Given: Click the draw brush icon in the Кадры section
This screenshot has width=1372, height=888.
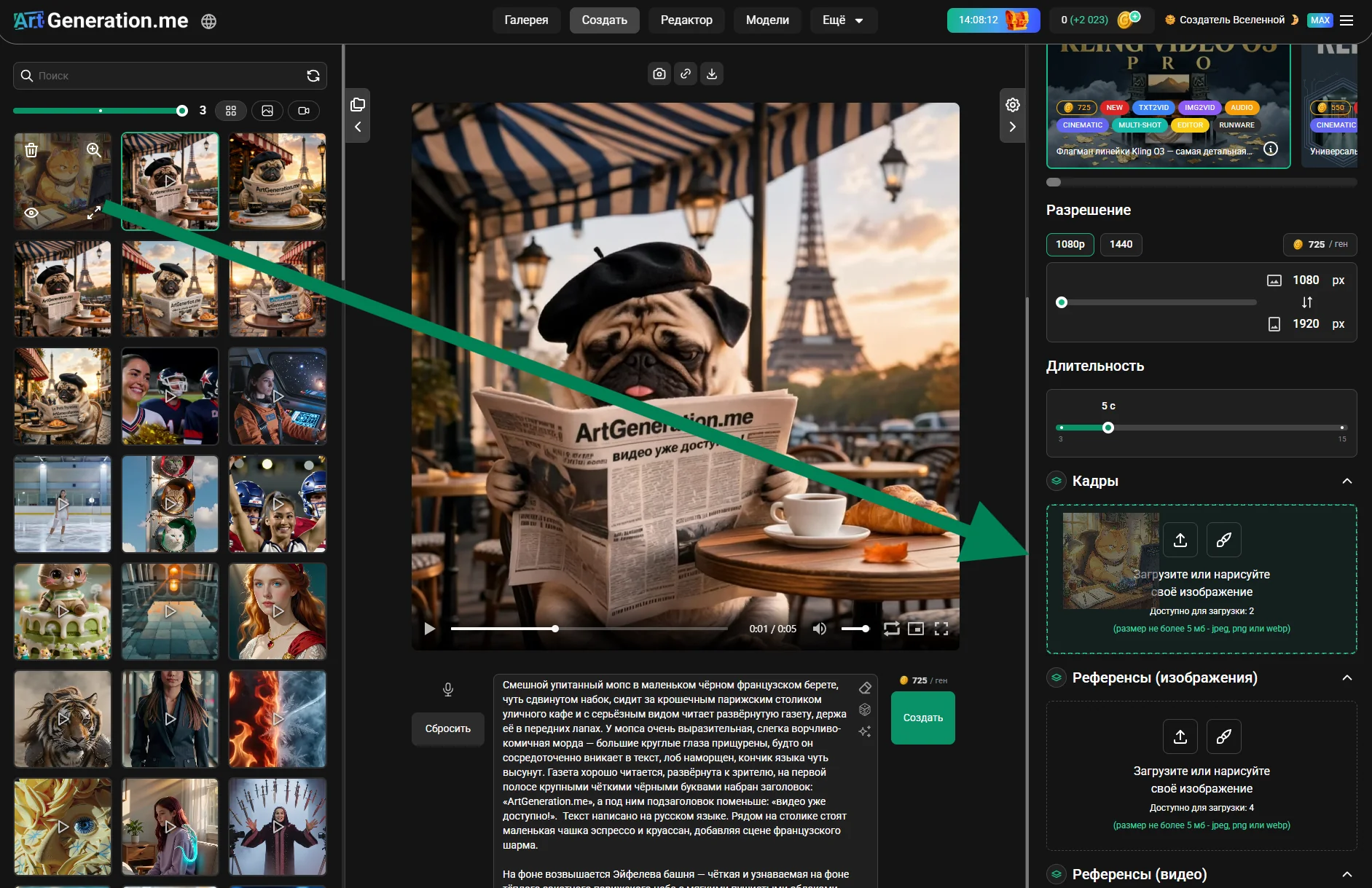Looking at the screenshot, I should pyautogui.click(x=1224, y=540).
